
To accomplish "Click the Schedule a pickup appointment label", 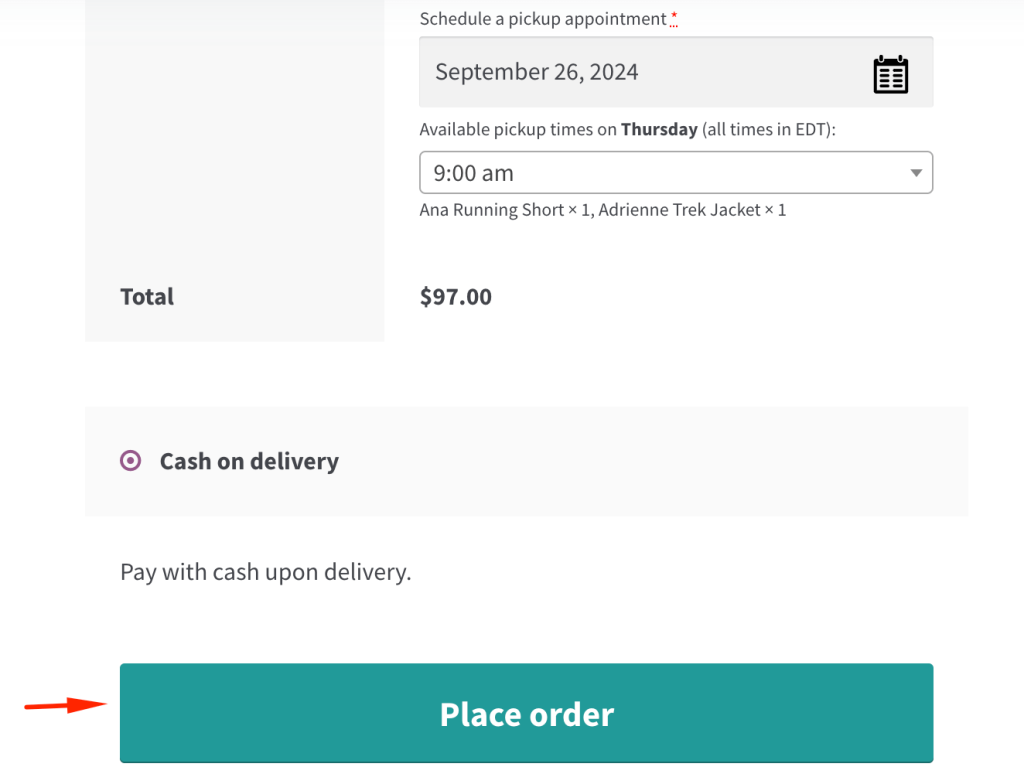I will click(543, 19).
